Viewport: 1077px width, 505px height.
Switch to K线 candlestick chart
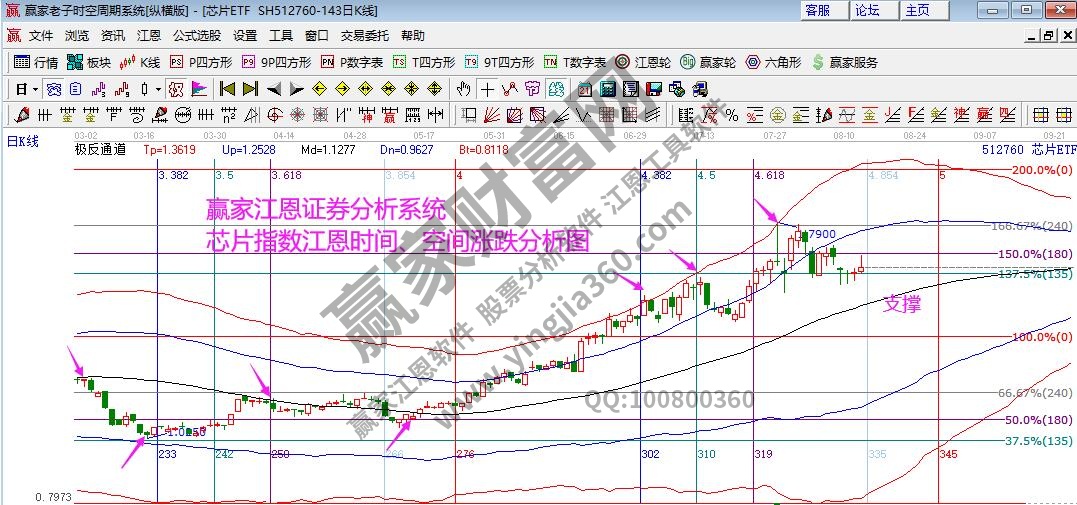(x=140, y=62)
